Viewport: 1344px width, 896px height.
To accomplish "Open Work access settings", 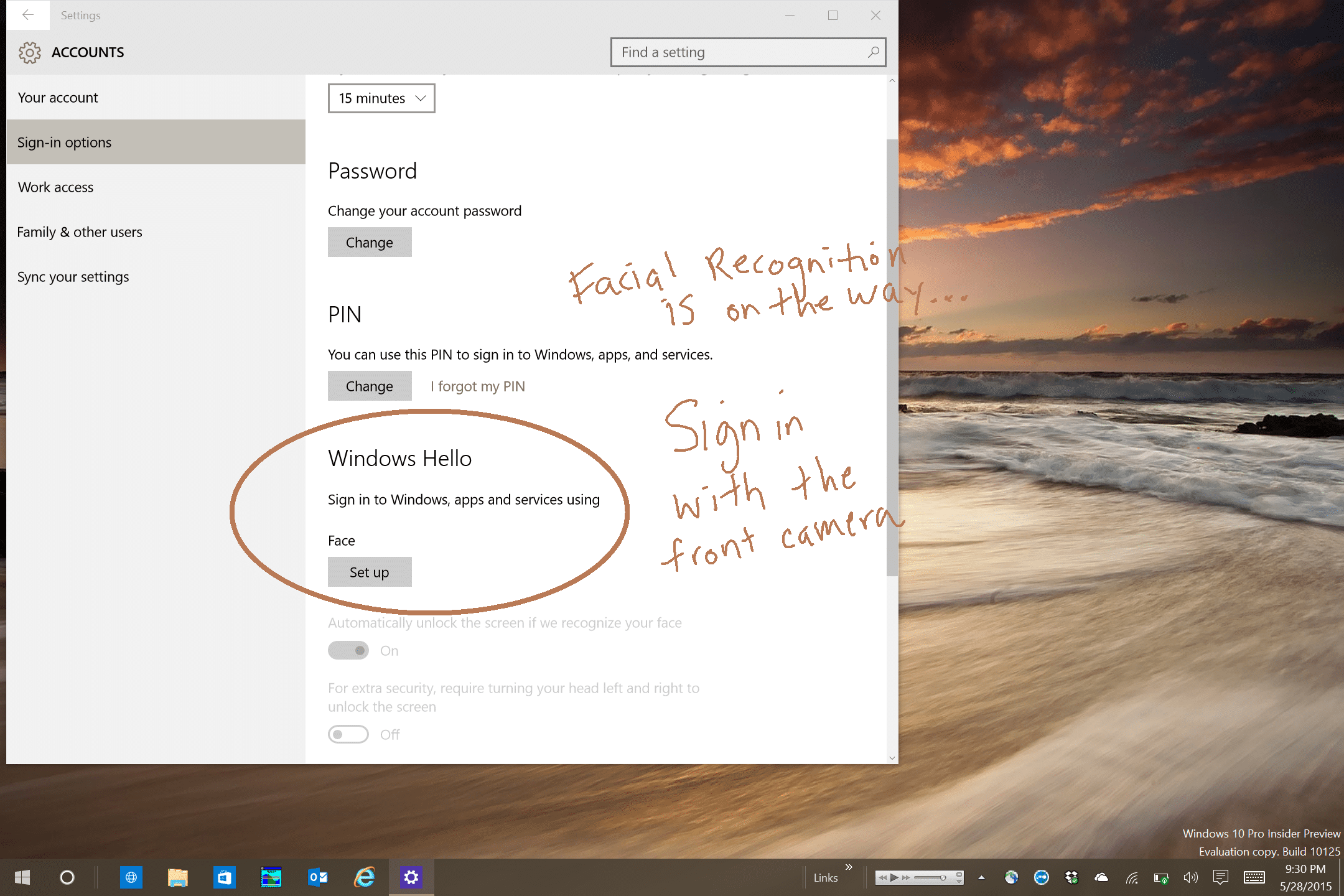I will pos(156,187).
